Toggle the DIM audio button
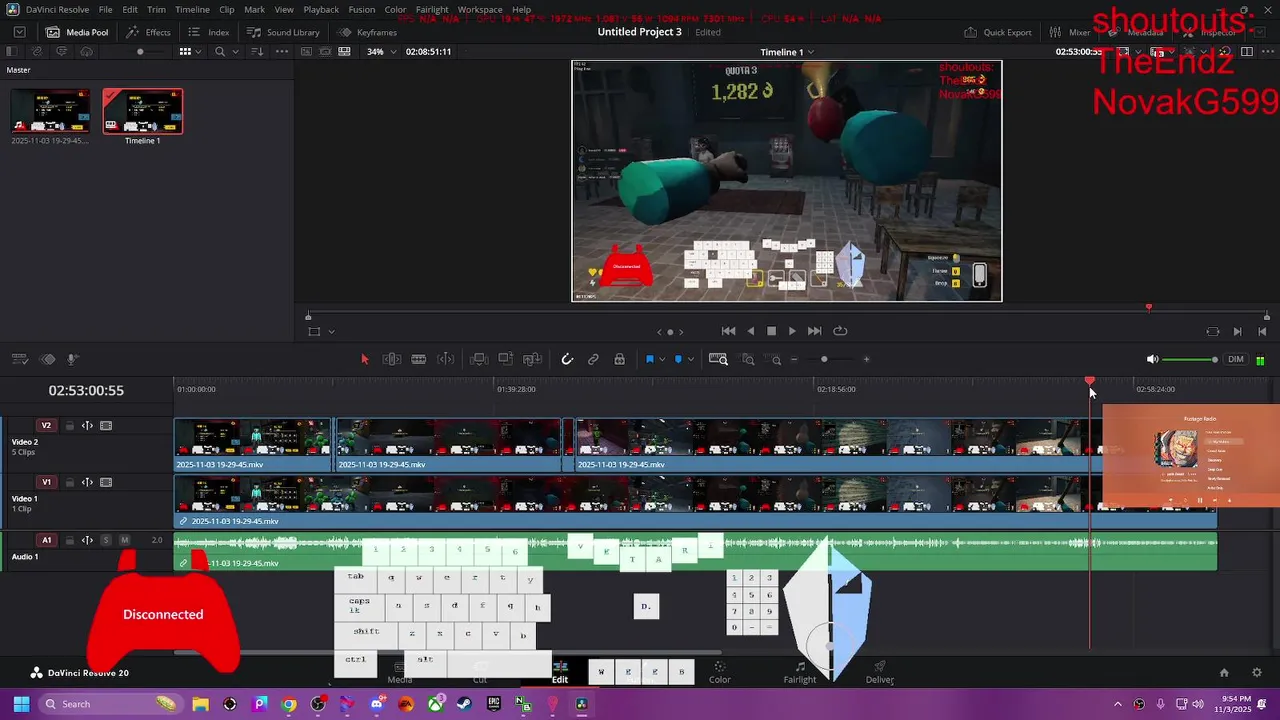1280x720 pixels. pos(1236,359)
